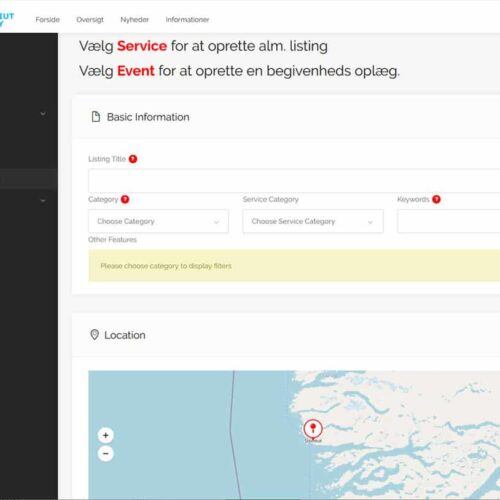
Task: Open the Choose Category dropdown
Action: (x=158, y=221)
